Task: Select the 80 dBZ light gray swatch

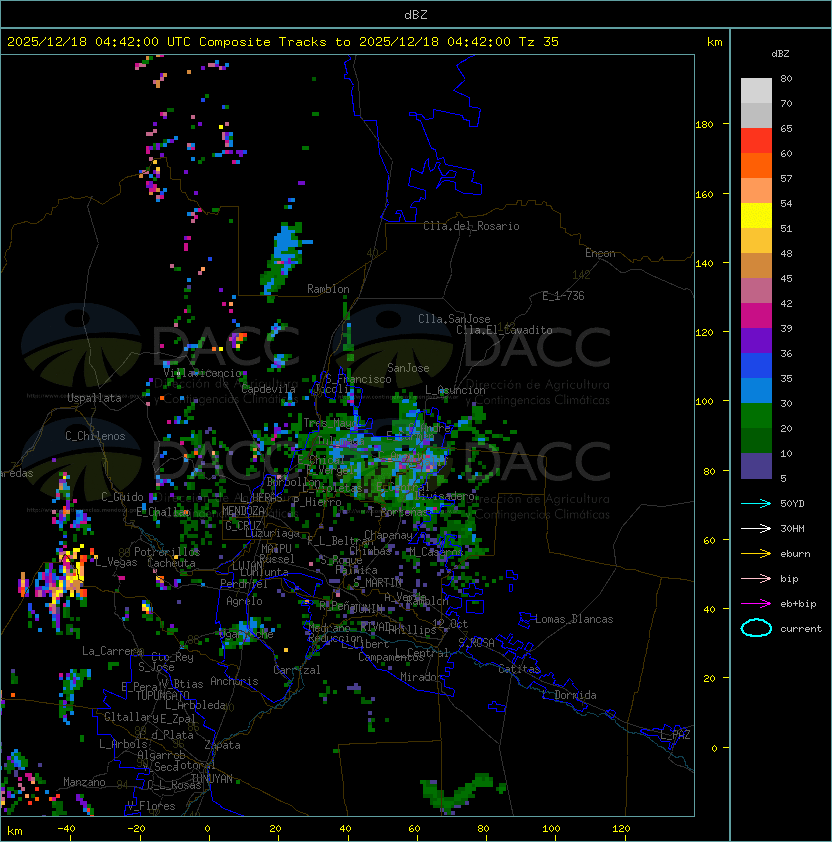Action: coord(756,90)
